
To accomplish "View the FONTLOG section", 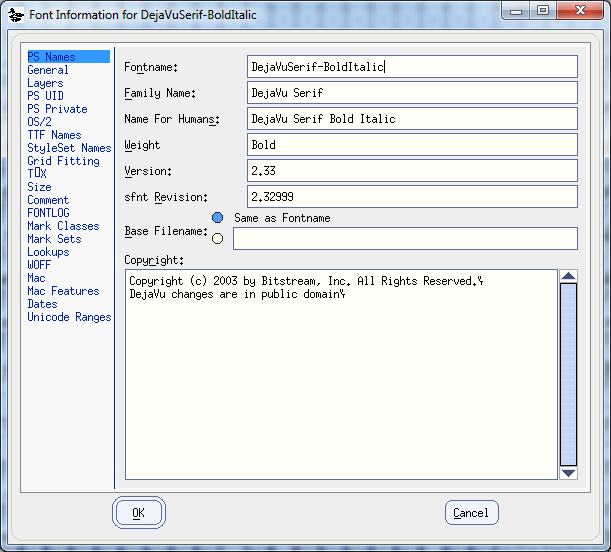I will pos(48,213).
